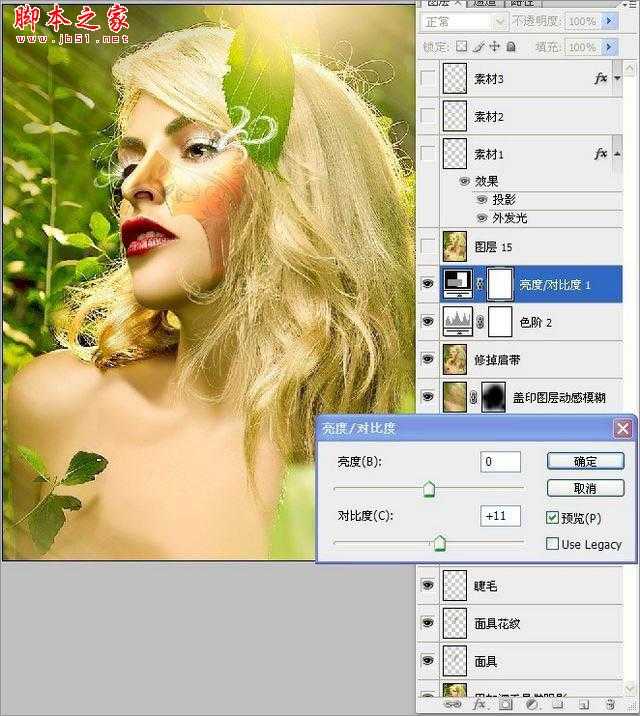The image size is (640, 716).
Task: Toggle lock position move icon
Action: tap(495, 47)
